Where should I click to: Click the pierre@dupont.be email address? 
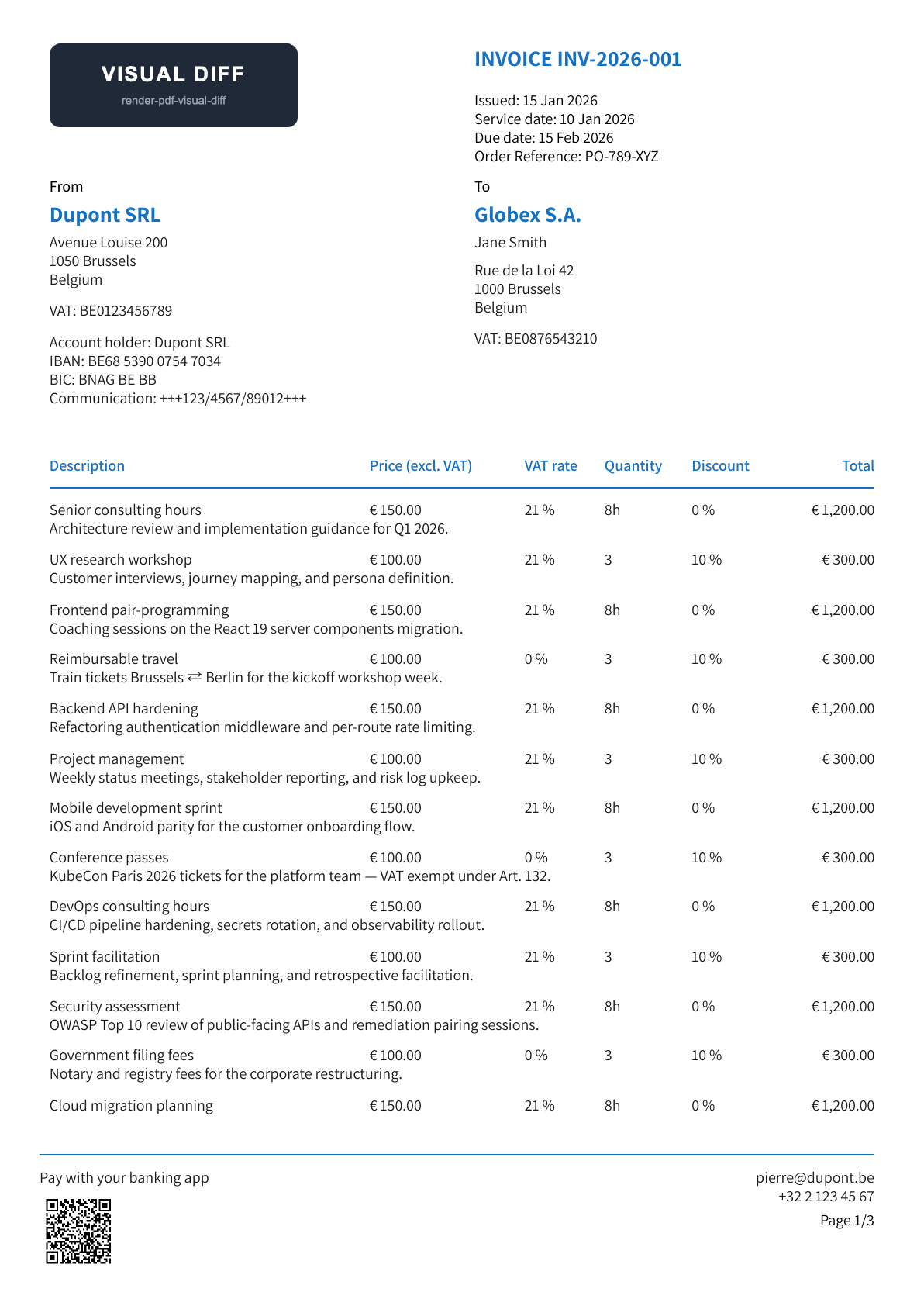815,1178
